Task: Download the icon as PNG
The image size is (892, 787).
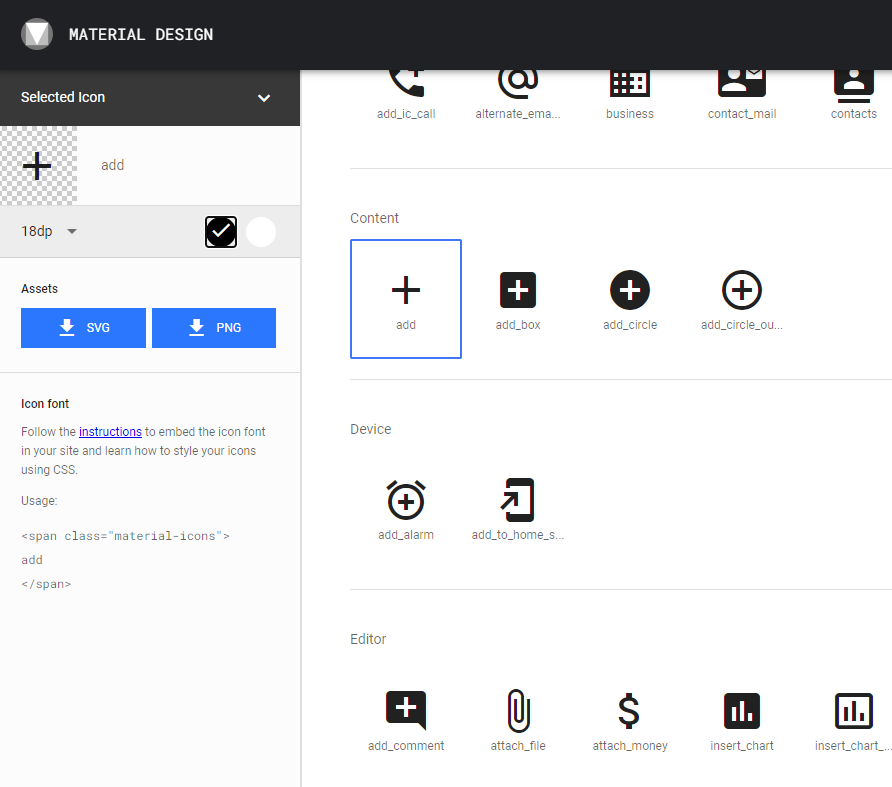Action: (214, 328)
